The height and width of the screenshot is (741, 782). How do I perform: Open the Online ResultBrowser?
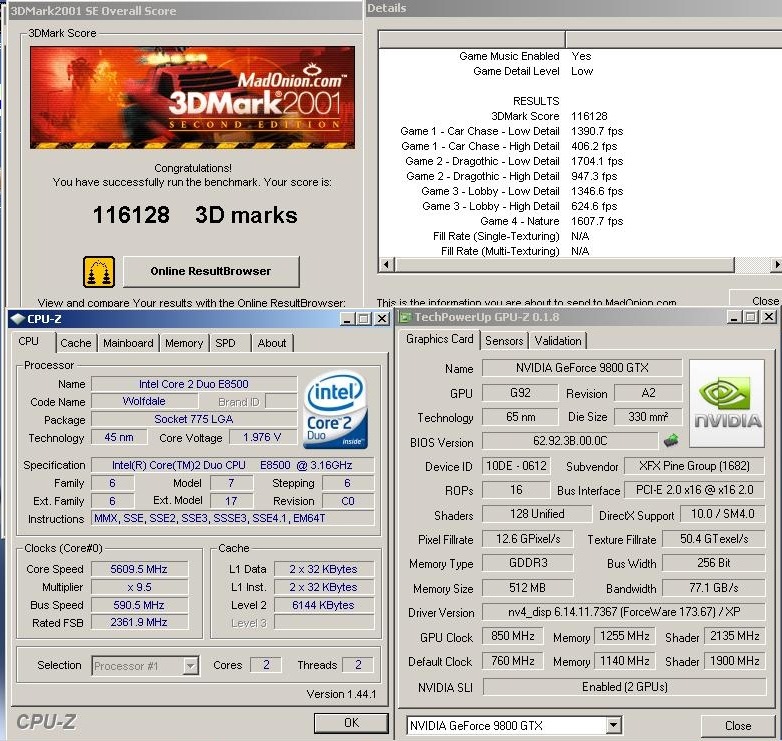211,271
